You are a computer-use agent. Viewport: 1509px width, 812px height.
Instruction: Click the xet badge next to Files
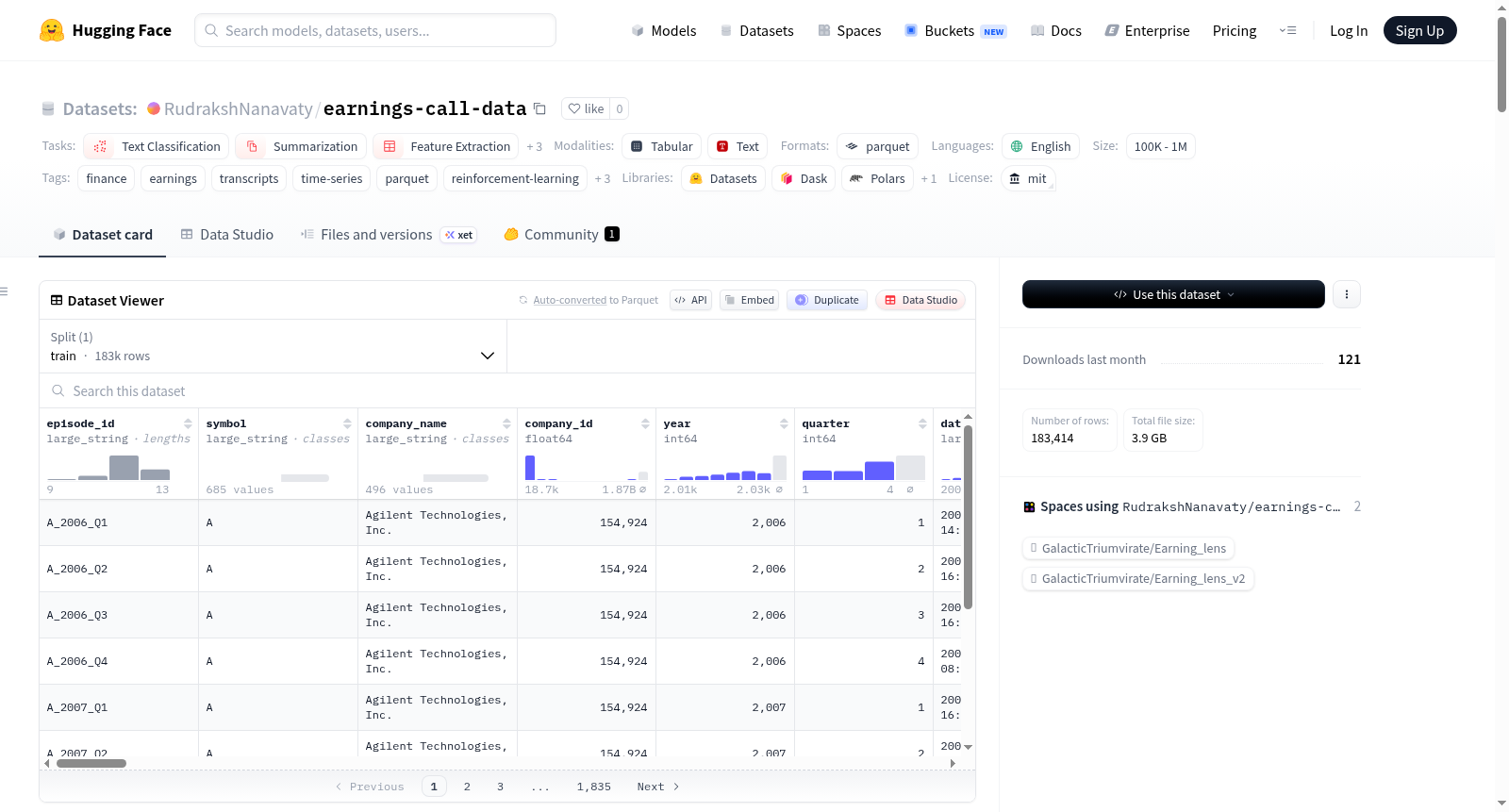click(459, 235)
